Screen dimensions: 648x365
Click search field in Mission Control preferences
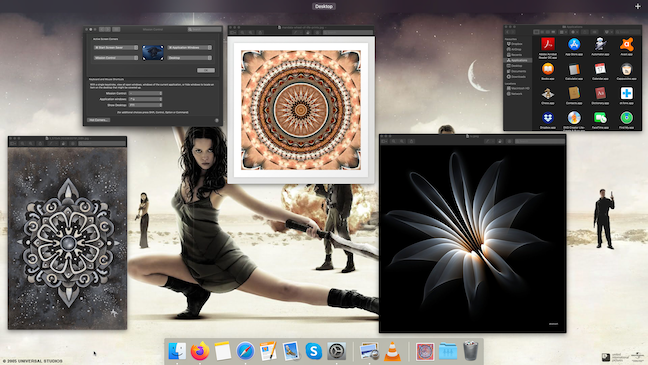click(x=204, y=29)
